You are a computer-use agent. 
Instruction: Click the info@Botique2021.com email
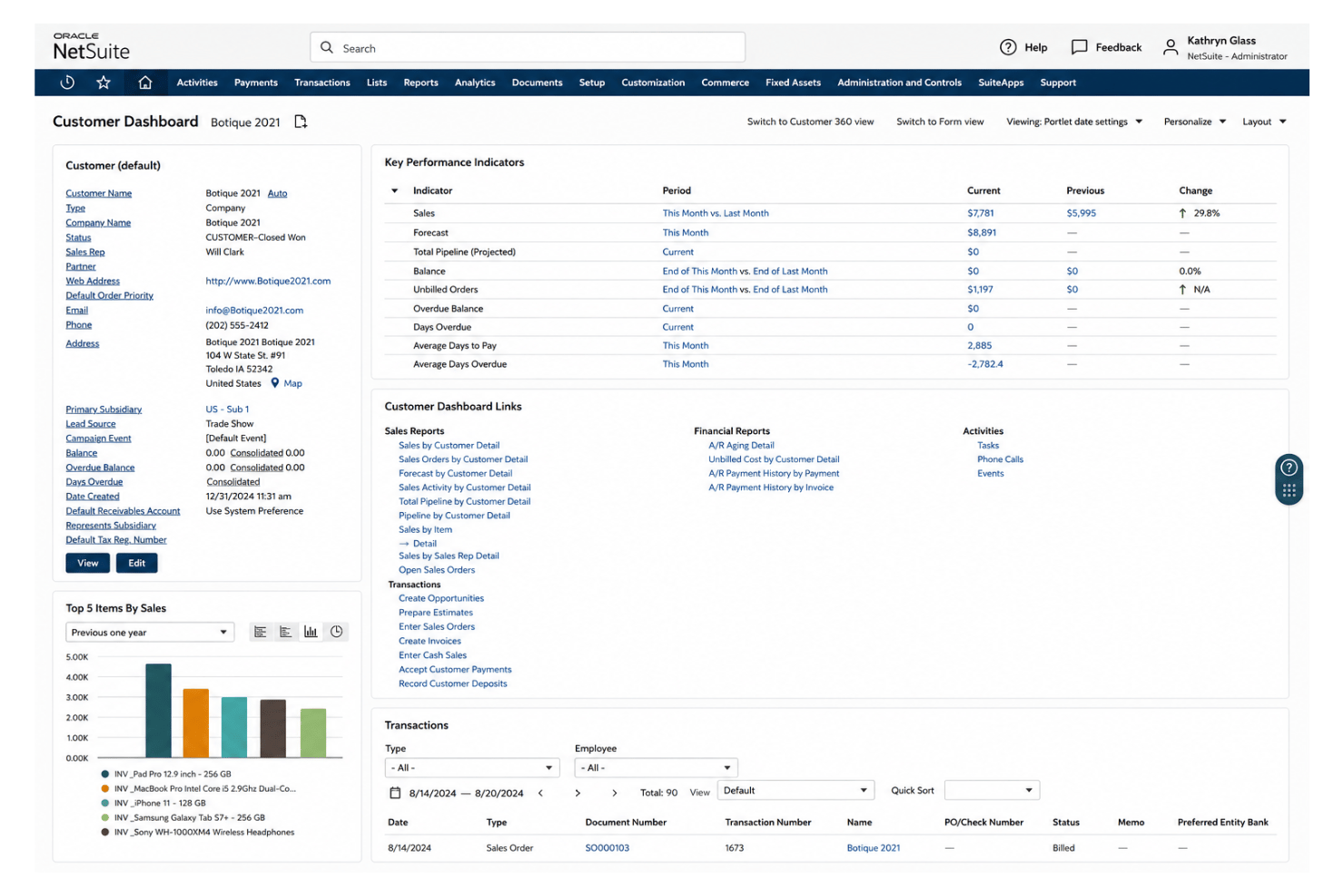254,310
